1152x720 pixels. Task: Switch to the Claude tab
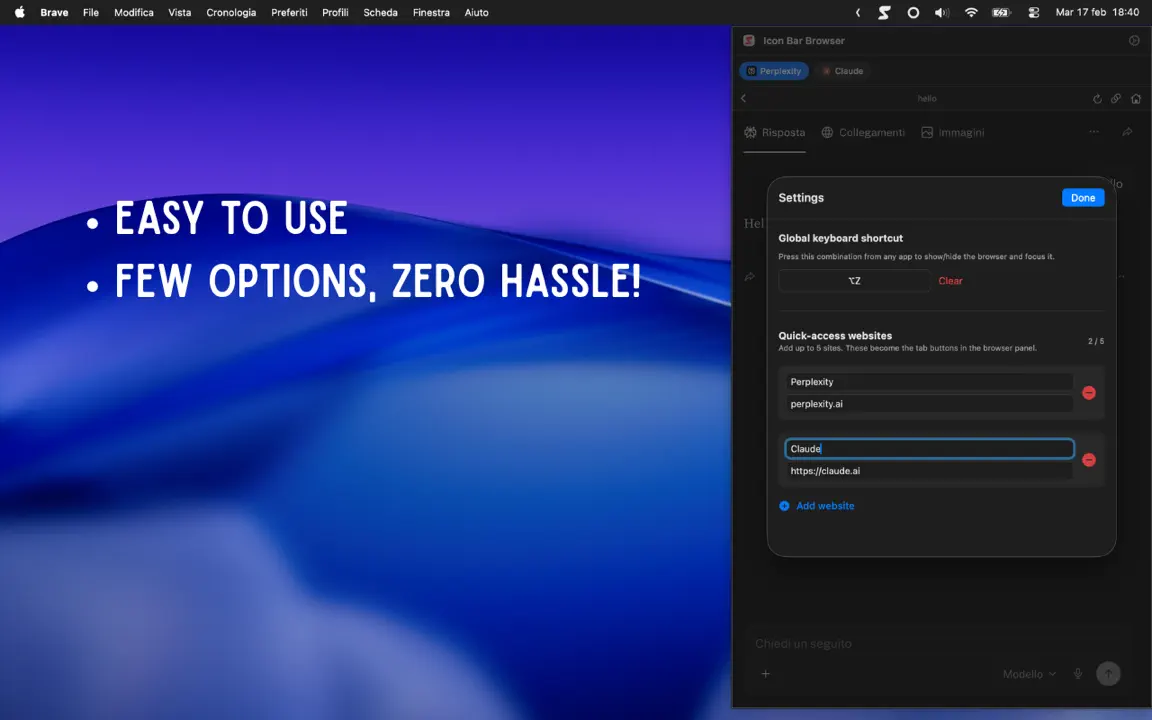point(842,71)
